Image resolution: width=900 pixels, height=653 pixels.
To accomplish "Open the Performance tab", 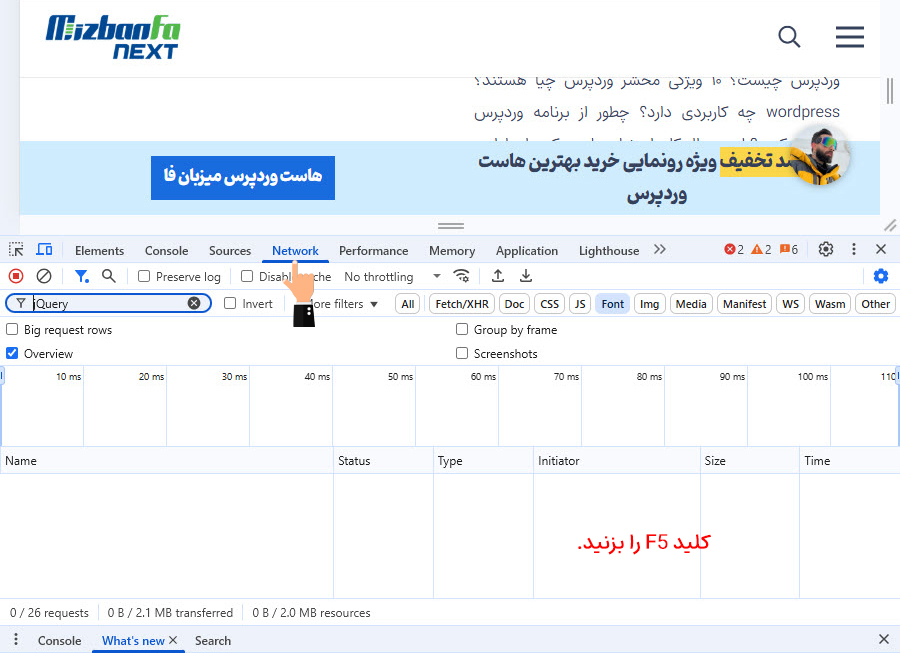I will point(373,251).
